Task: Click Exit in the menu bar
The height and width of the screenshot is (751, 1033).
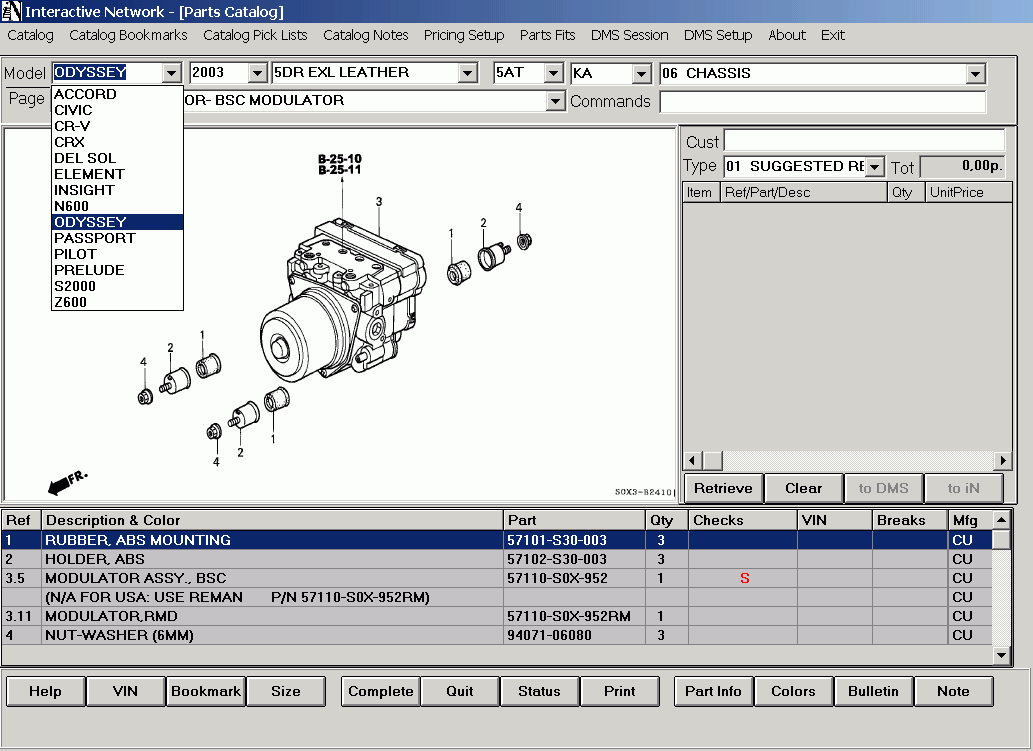Action: 833,35
